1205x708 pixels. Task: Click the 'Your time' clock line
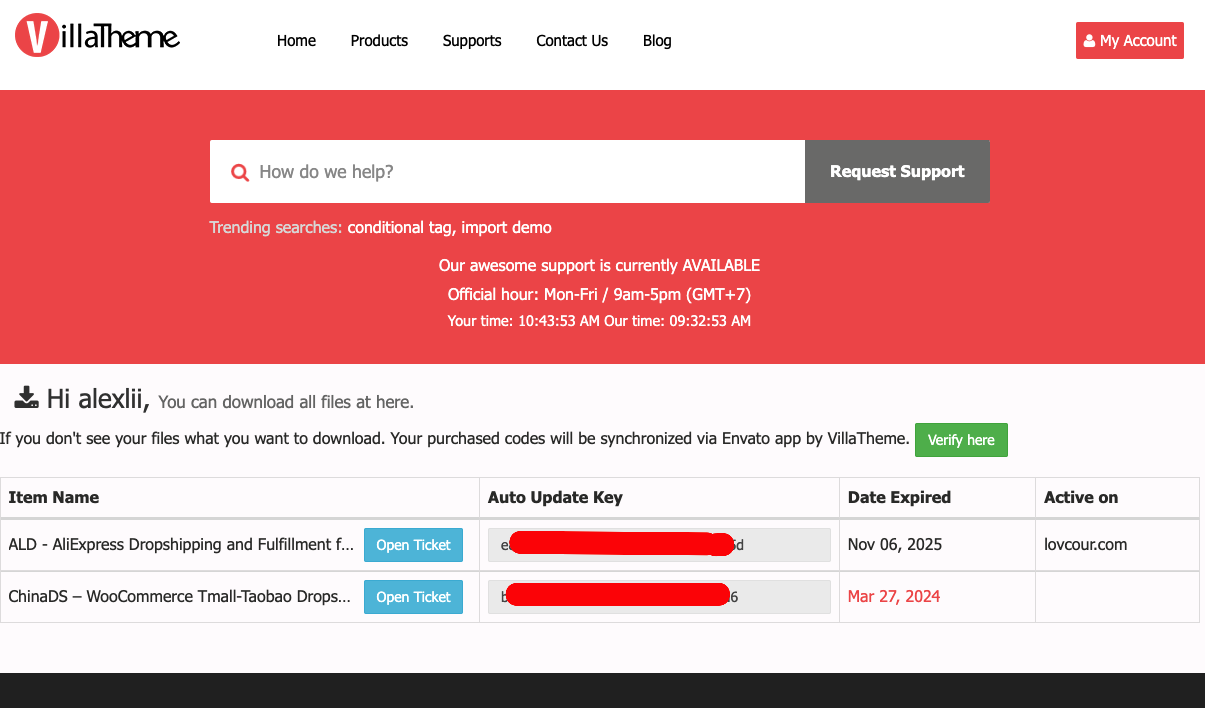click(x=599, y=321)
